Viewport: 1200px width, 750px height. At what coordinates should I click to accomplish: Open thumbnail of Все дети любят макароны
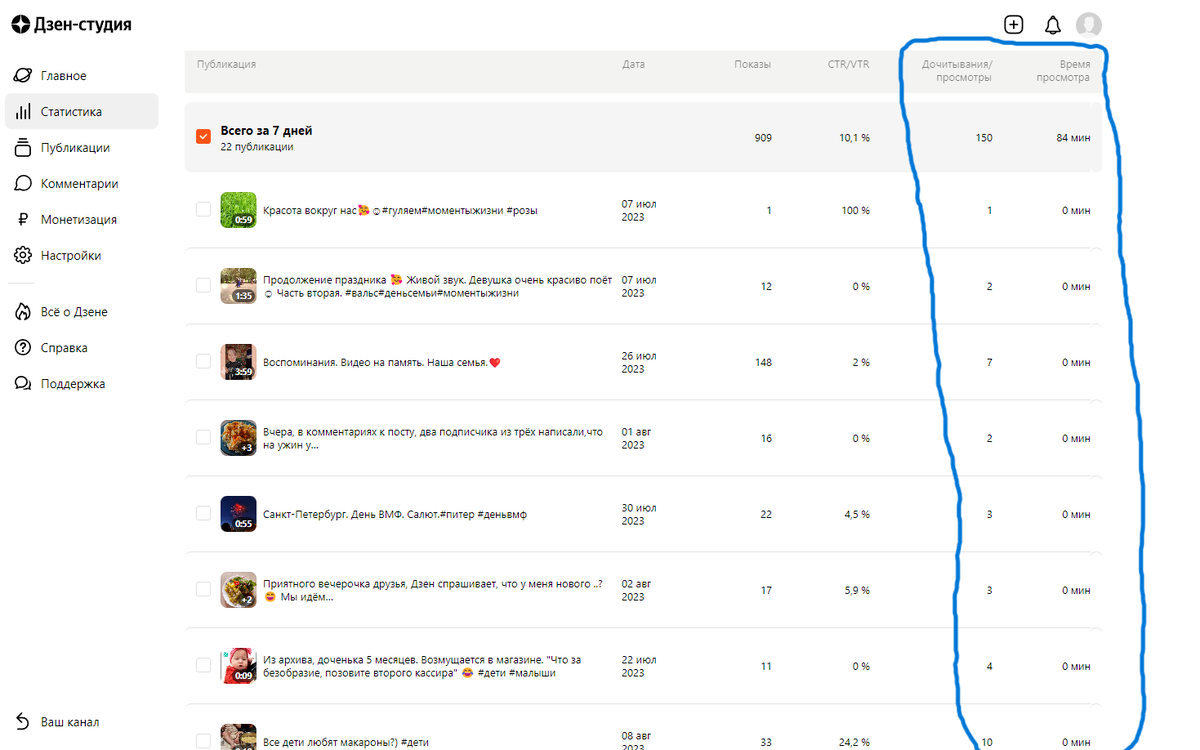tap(238, 737)
